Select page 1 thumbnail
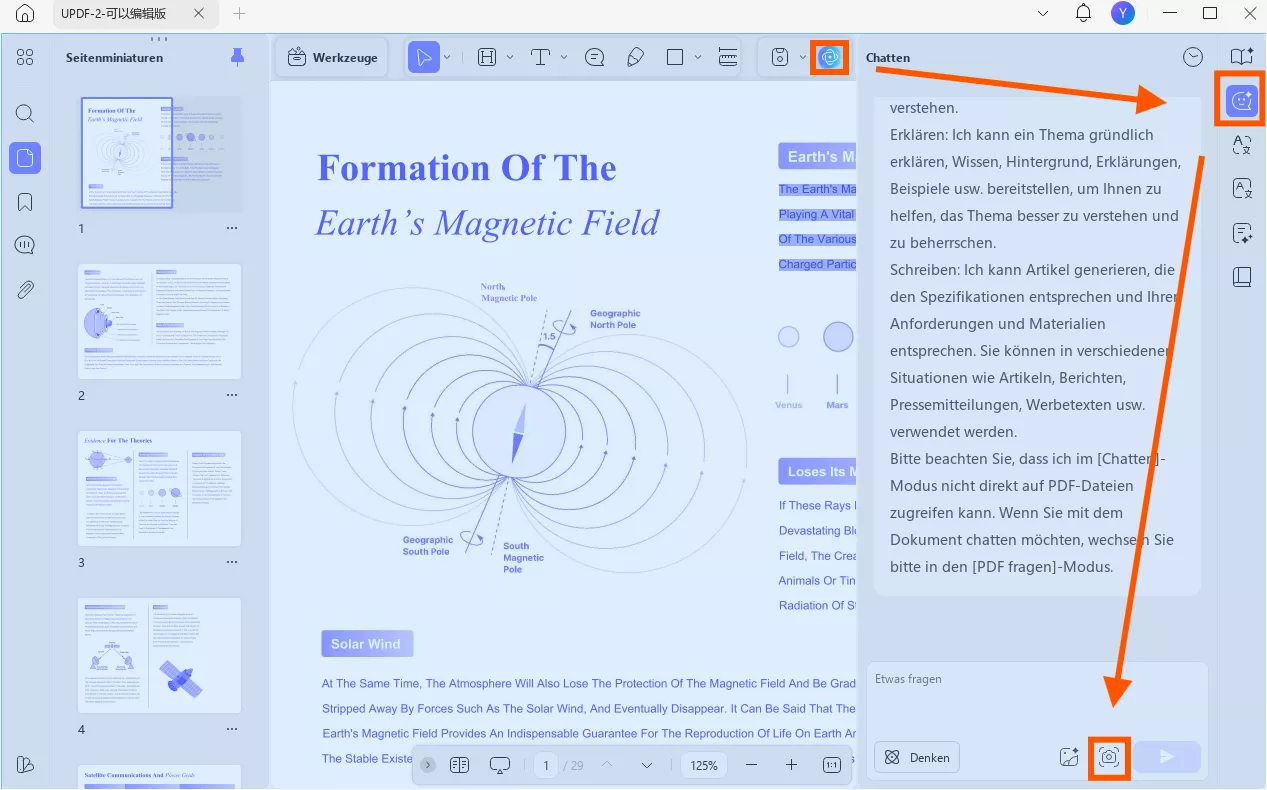 pyautogui.click(x=160, y=153)
